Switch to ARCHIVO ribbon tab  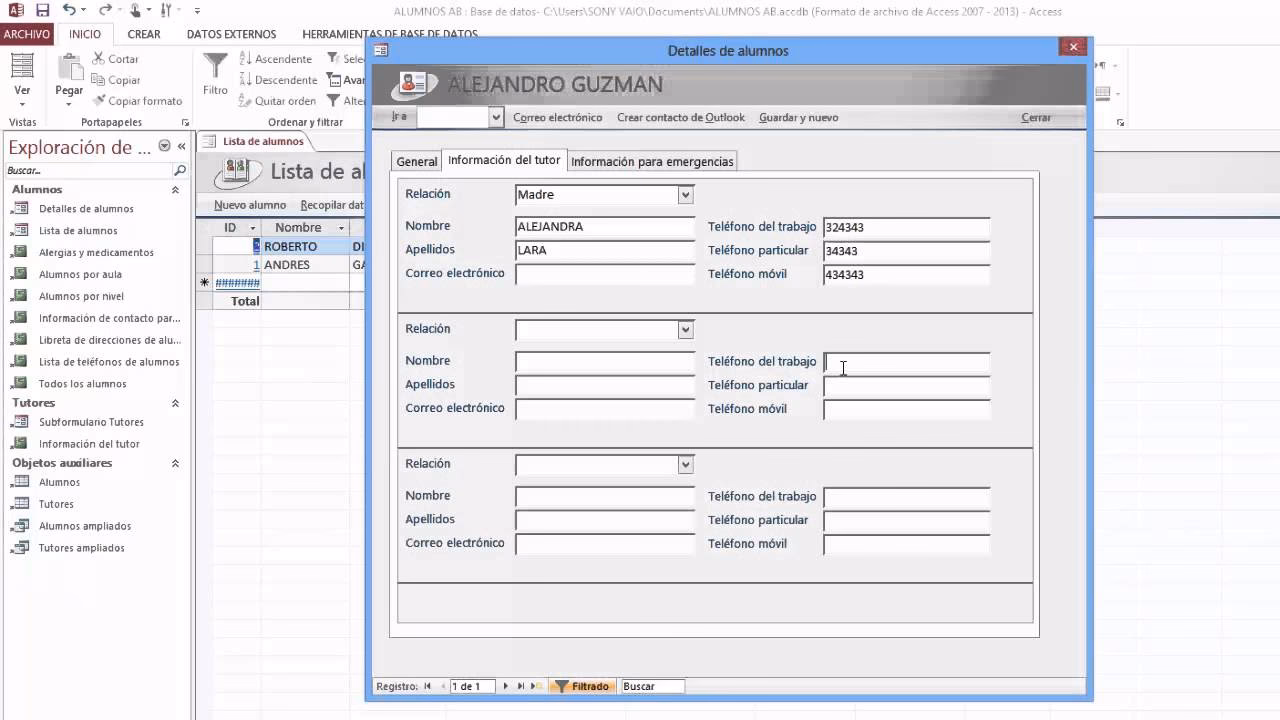click(x=27, y=34)
